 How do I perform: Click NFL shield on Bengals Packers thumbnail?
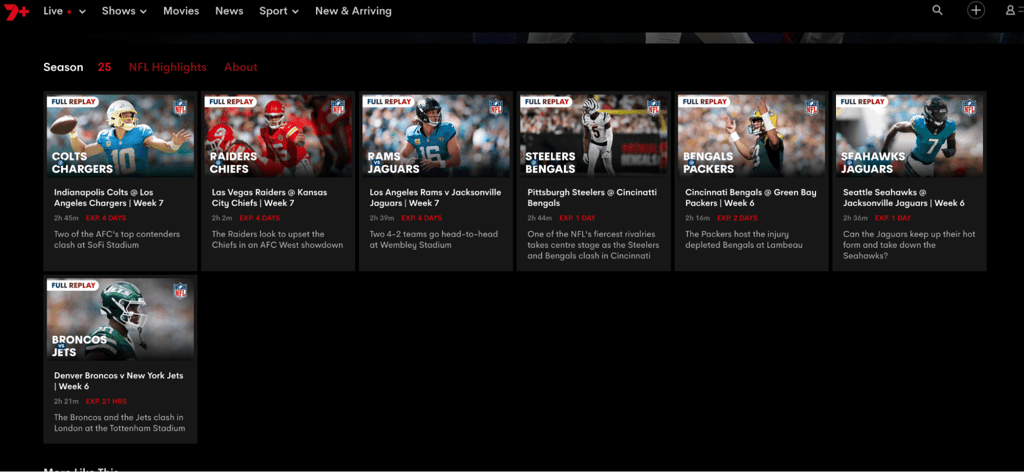point(811,108)
